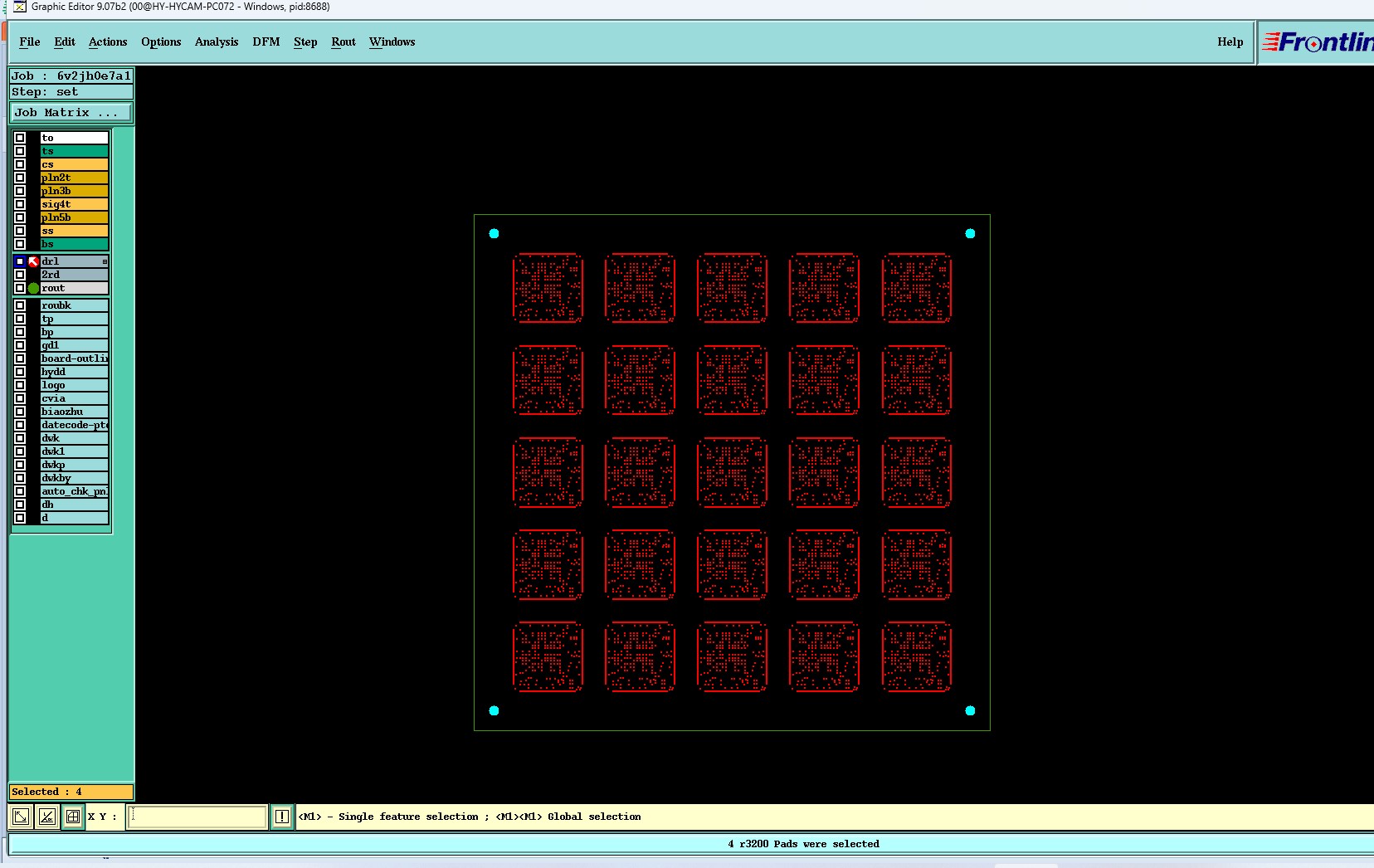
Task: Open the Options menu
Action: point(161,41)
